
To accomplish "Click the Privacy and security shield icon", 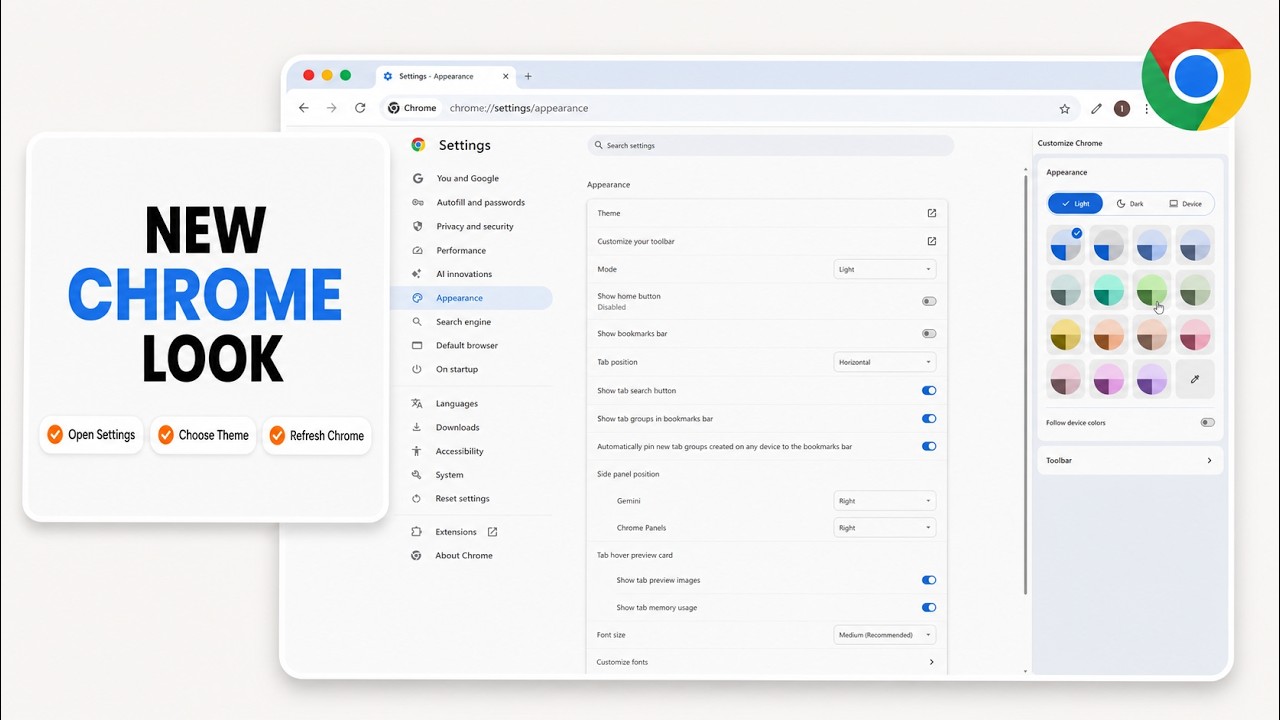I will point(417,226).
